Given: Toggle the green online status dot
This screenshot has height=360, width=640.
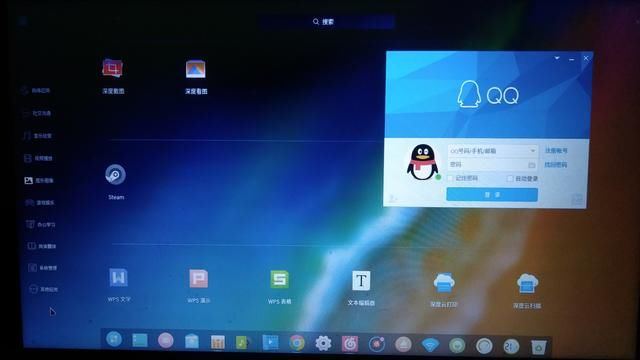Looking at the screenshot, I should [438, 177].
